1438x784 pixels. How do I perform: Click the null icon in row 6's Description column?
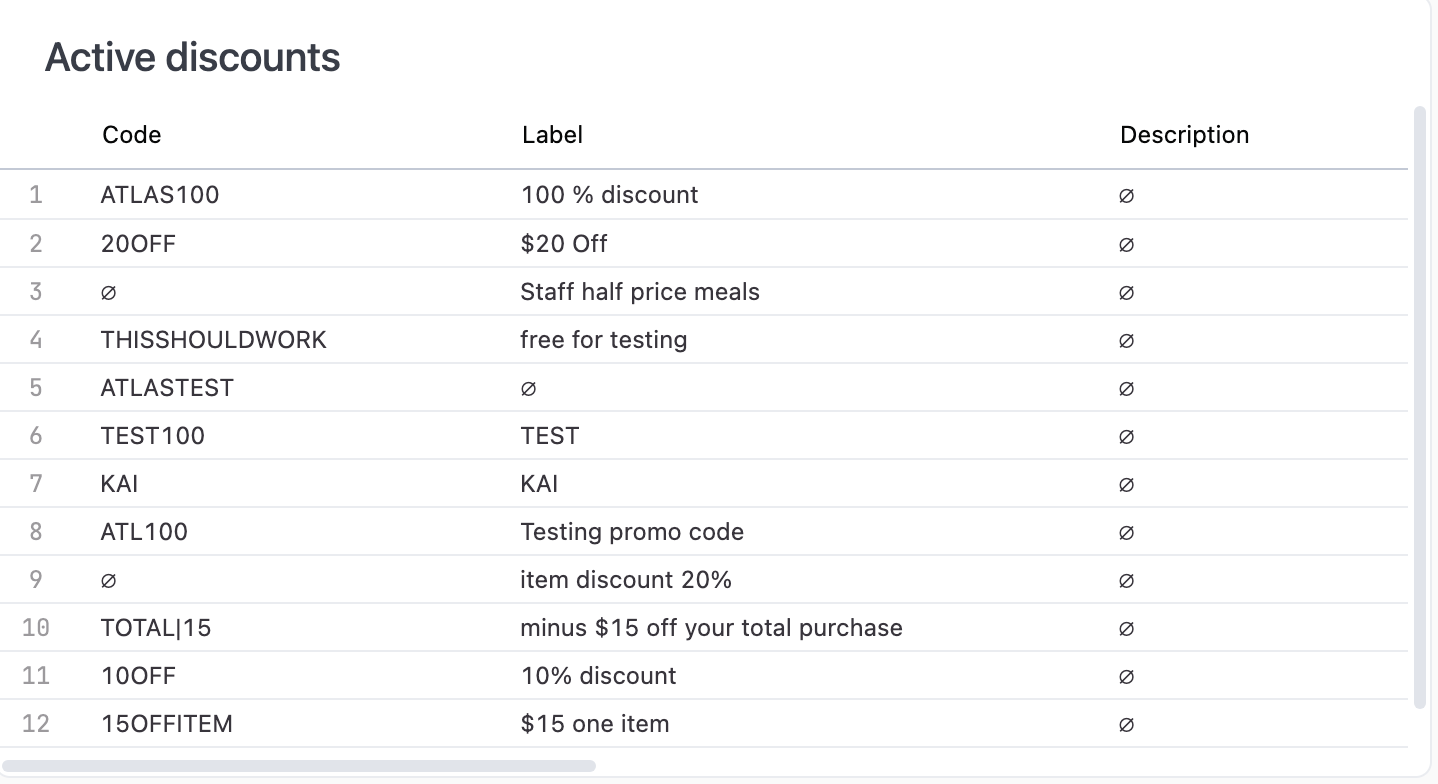click(x=1126, y=436)
